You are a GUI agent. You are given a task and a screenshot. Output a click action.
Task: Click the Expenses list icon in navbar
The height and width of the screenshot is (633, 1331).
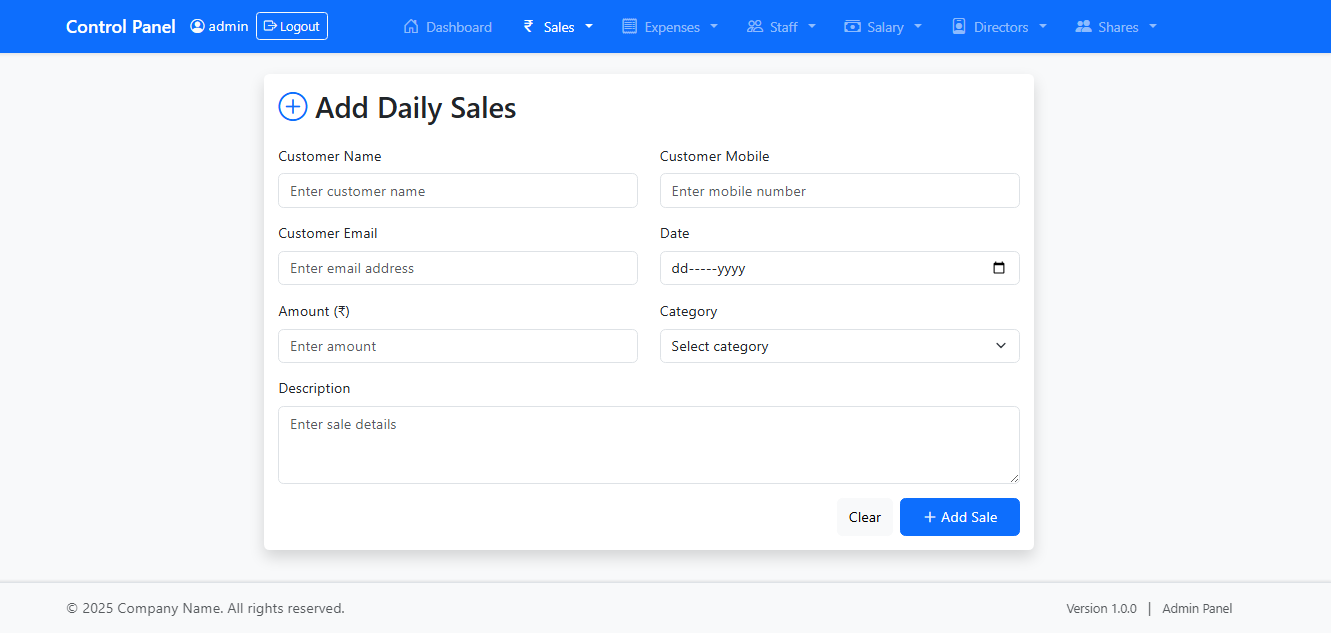(x=629, y=27)
